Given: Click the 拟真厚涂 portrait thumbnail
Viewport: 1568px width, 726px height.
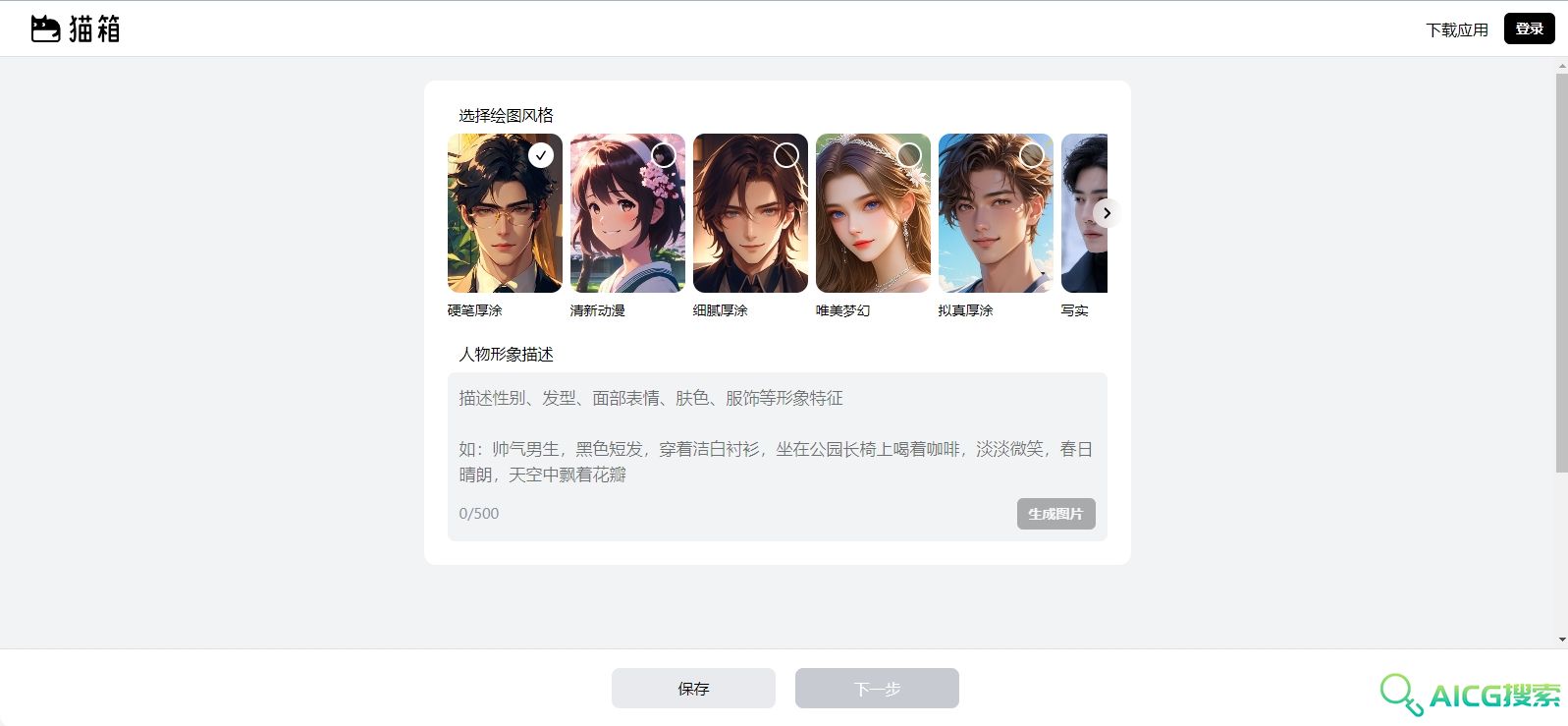Looking at the screenshot, I should (x=996, y=213).
